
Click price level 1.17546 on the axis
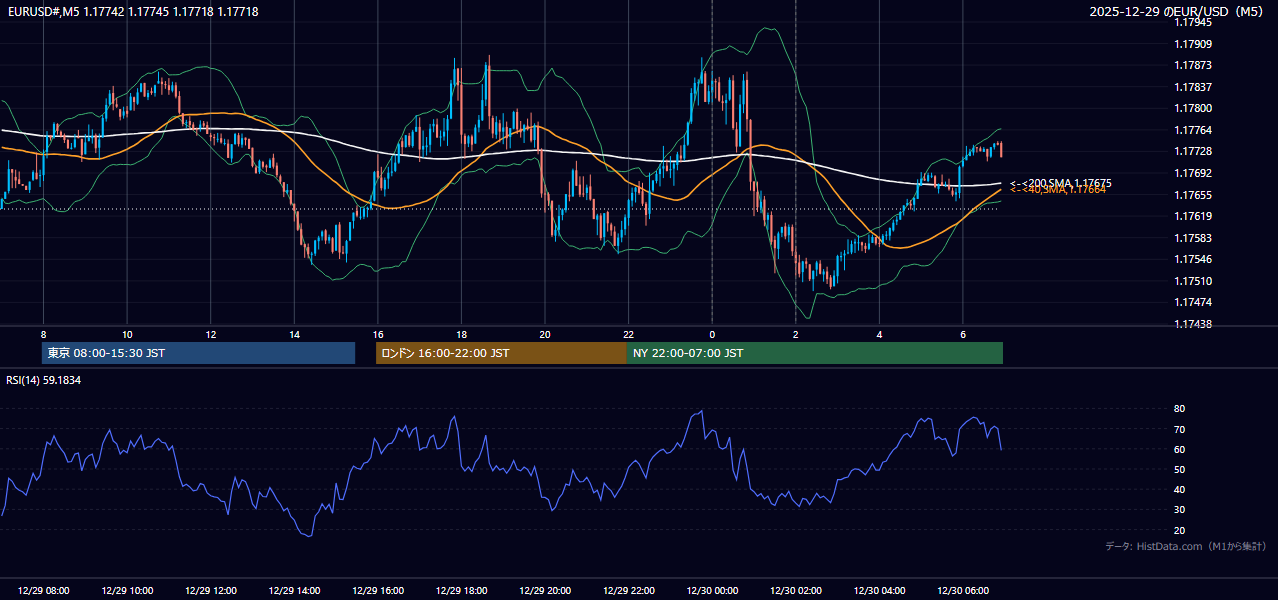pyautogui.click(x=1193, y=259)
